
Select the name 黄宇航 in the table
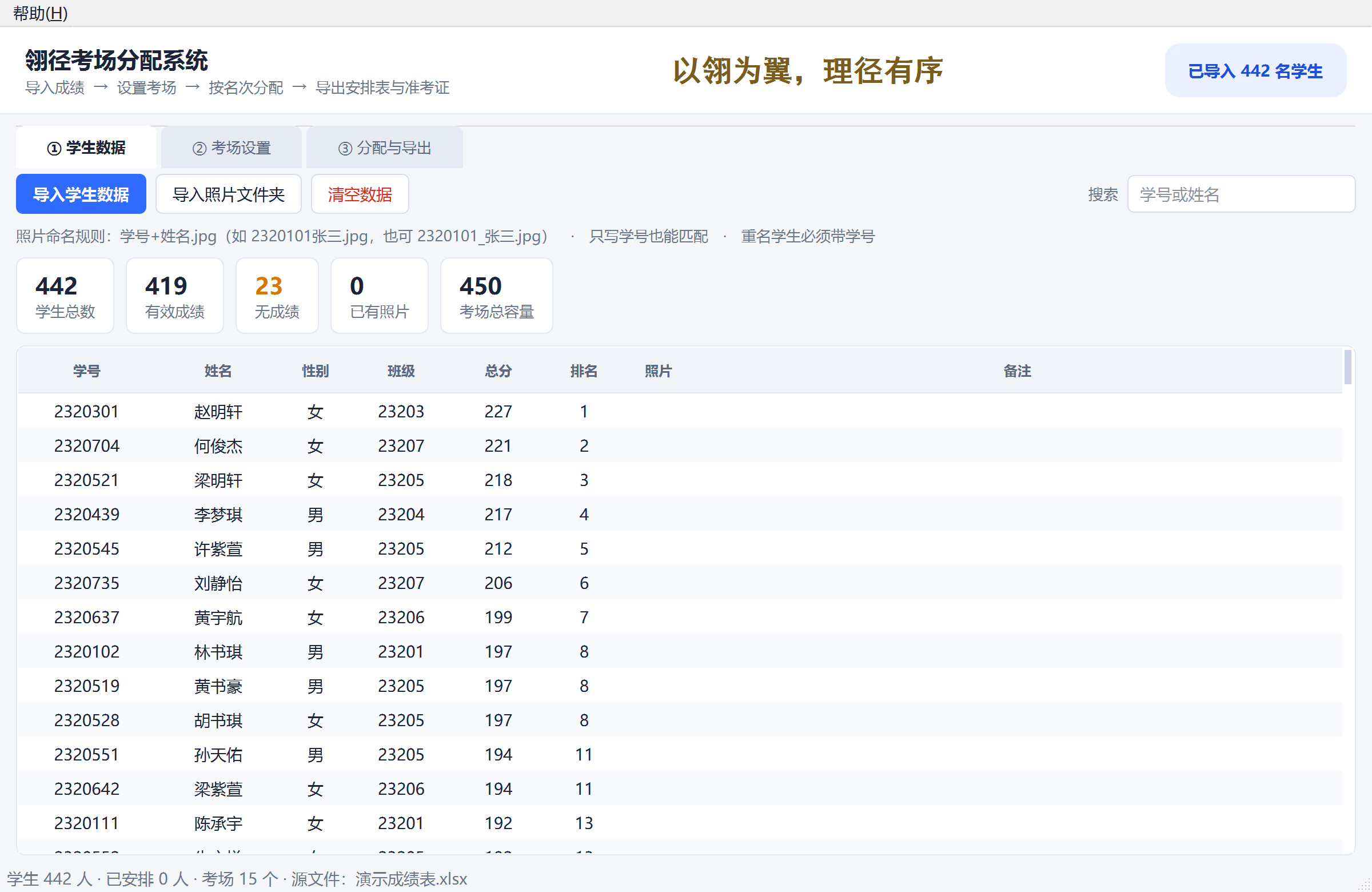(218, 618)
